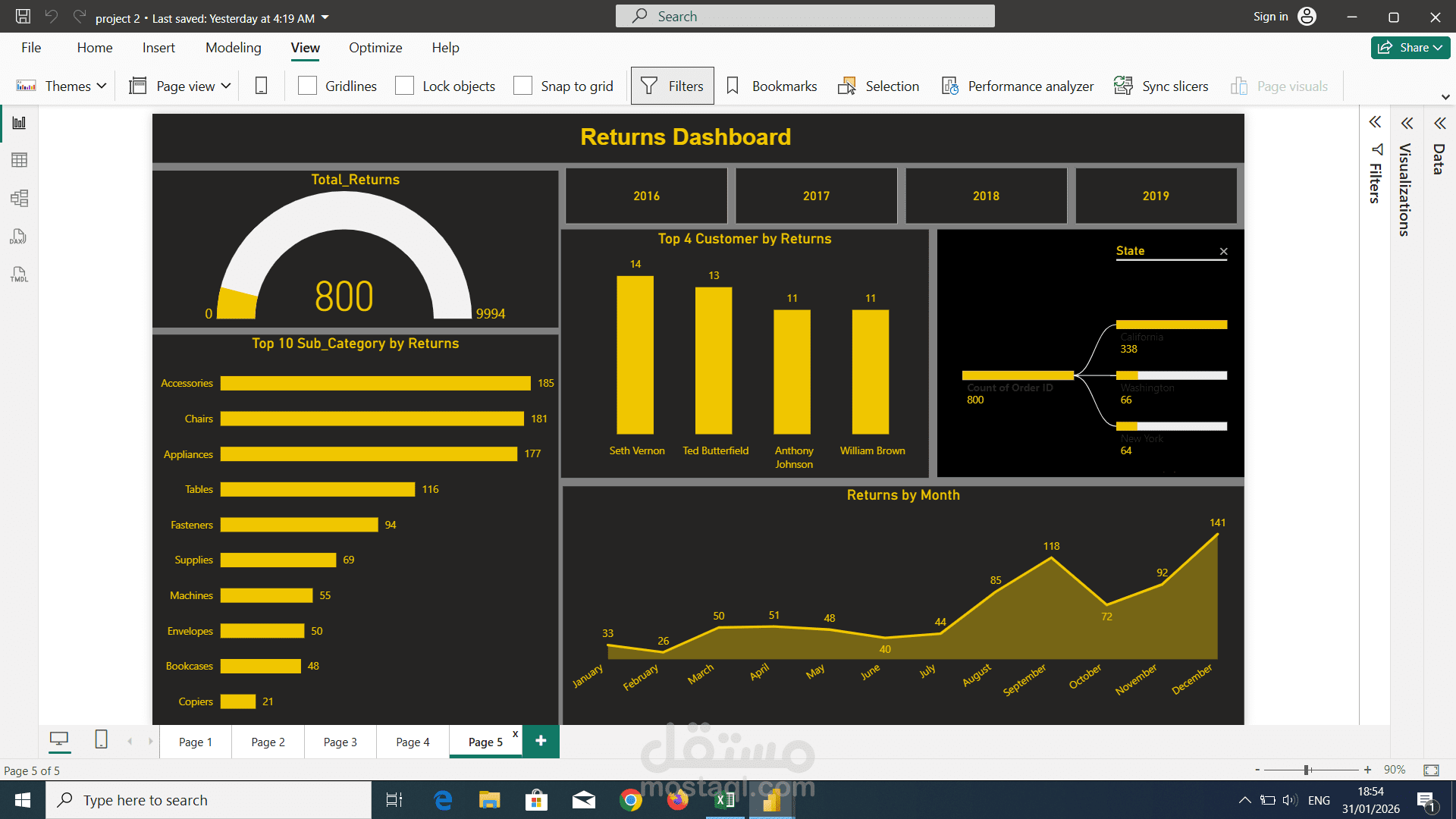Click the Power BI search box
The height and width of the screenshot is (819, 1456).
click(805, 17)
